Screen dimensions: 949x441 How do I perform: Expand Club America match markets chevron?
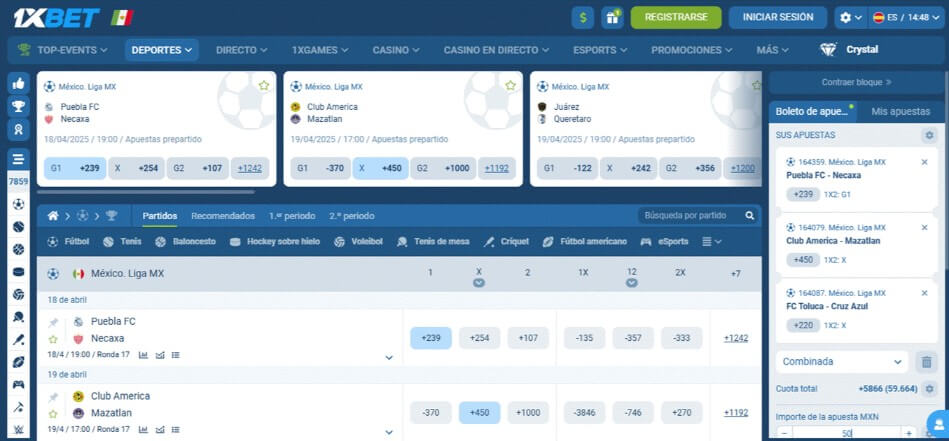(389, 433)
